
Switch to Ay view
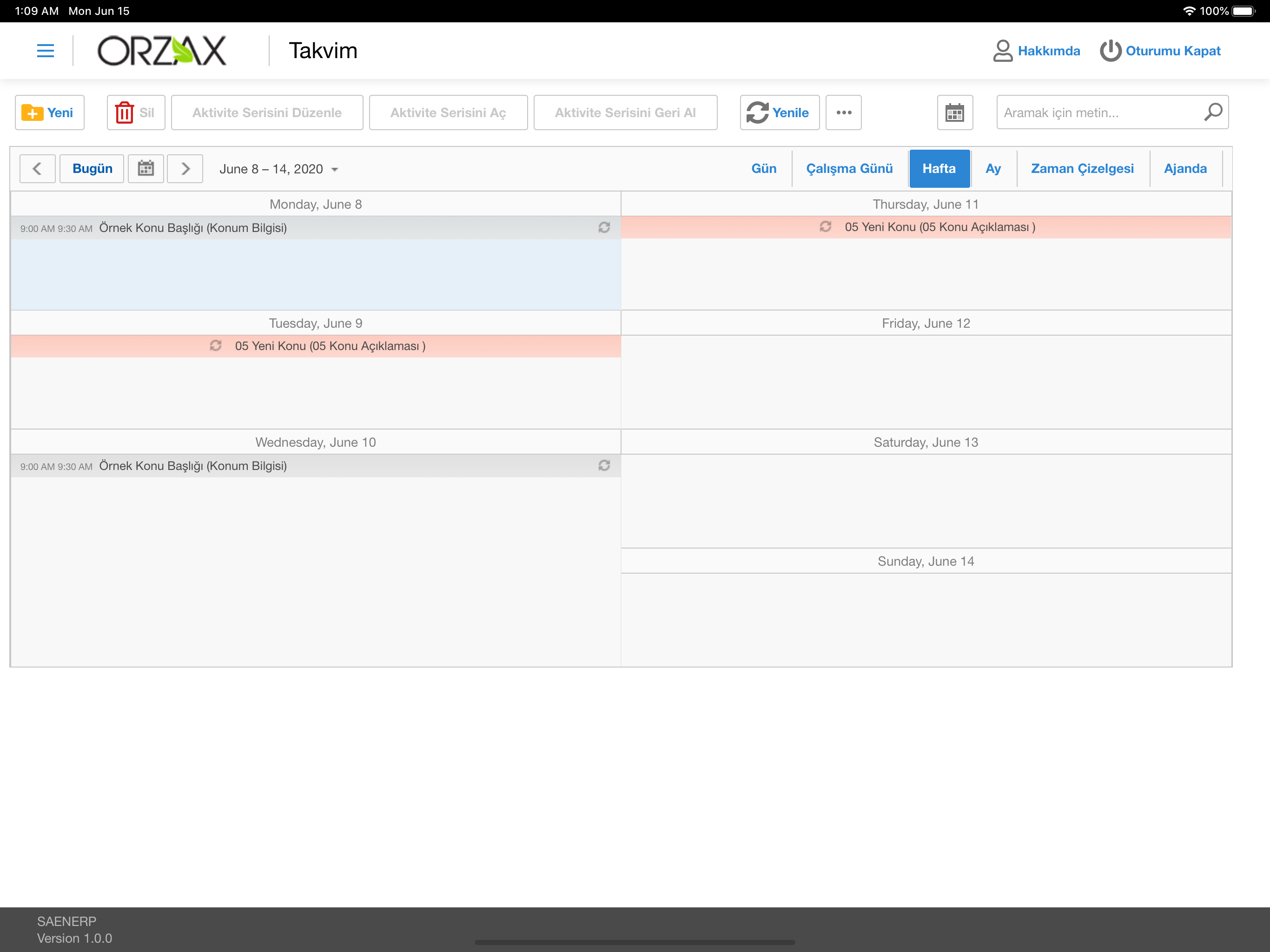point(993,169)
